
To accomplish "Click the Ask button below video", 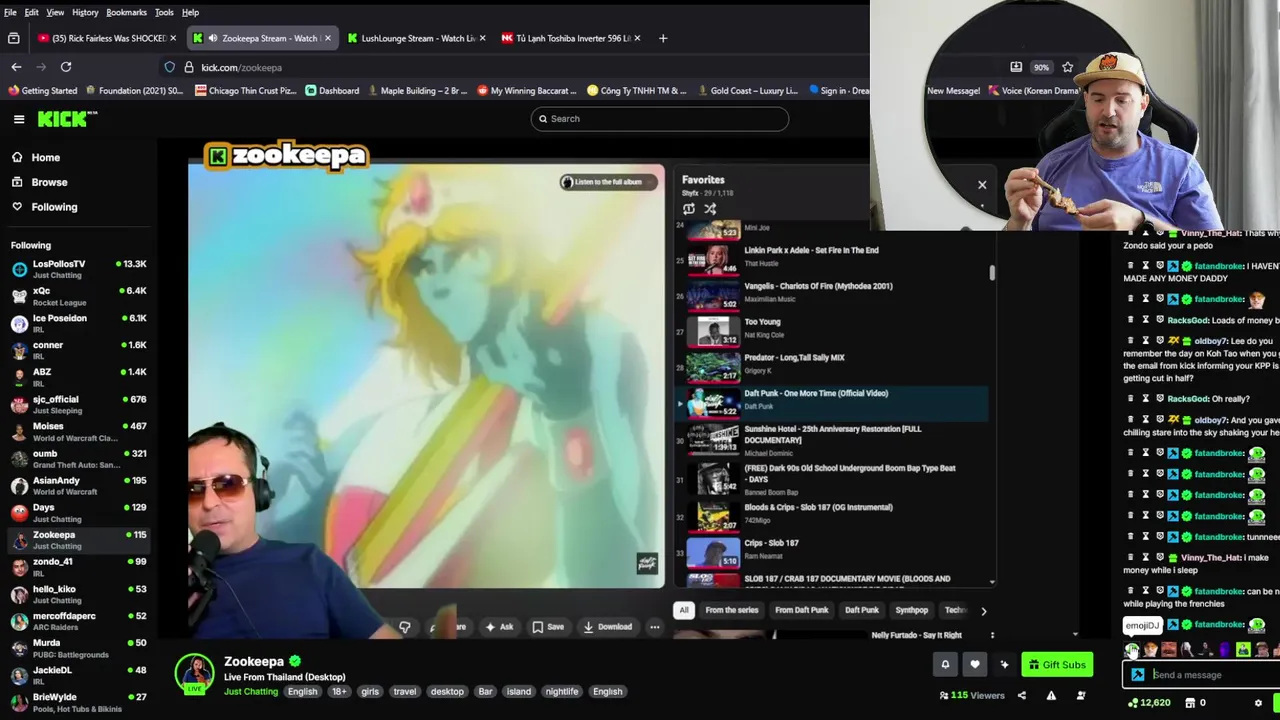I will pos(498,627).
